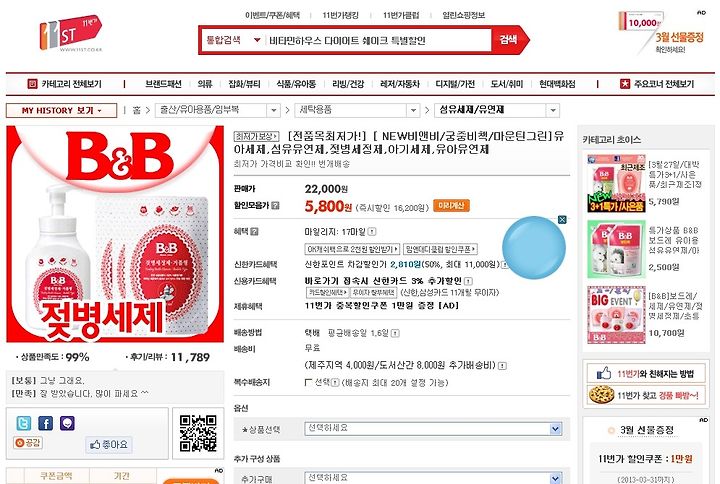Click the 무이자 할부혜택 button
Screen dimensions: 720x484
373,293
